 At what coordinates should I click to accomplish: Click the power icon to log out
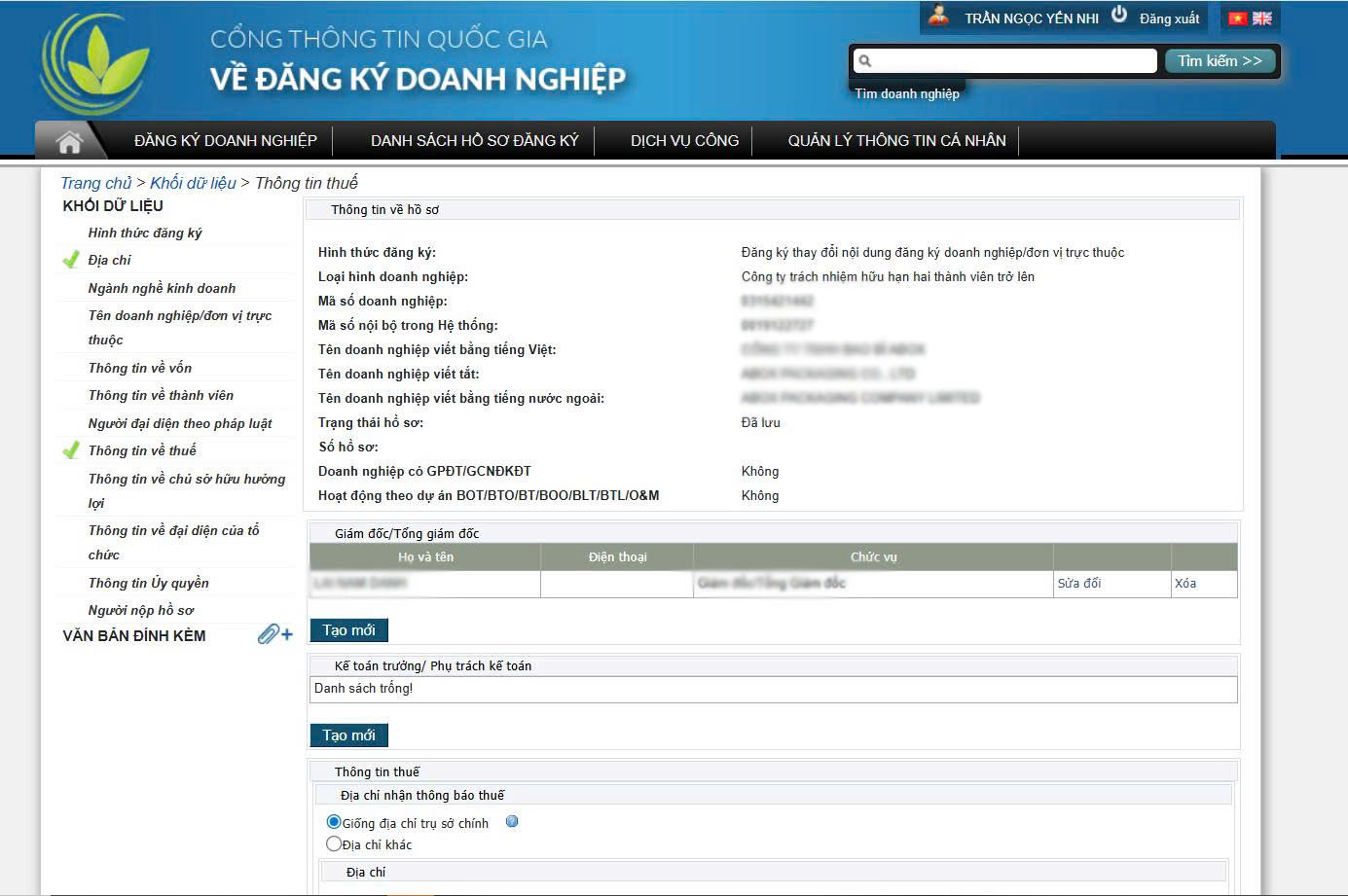[x=1119, y=16]
